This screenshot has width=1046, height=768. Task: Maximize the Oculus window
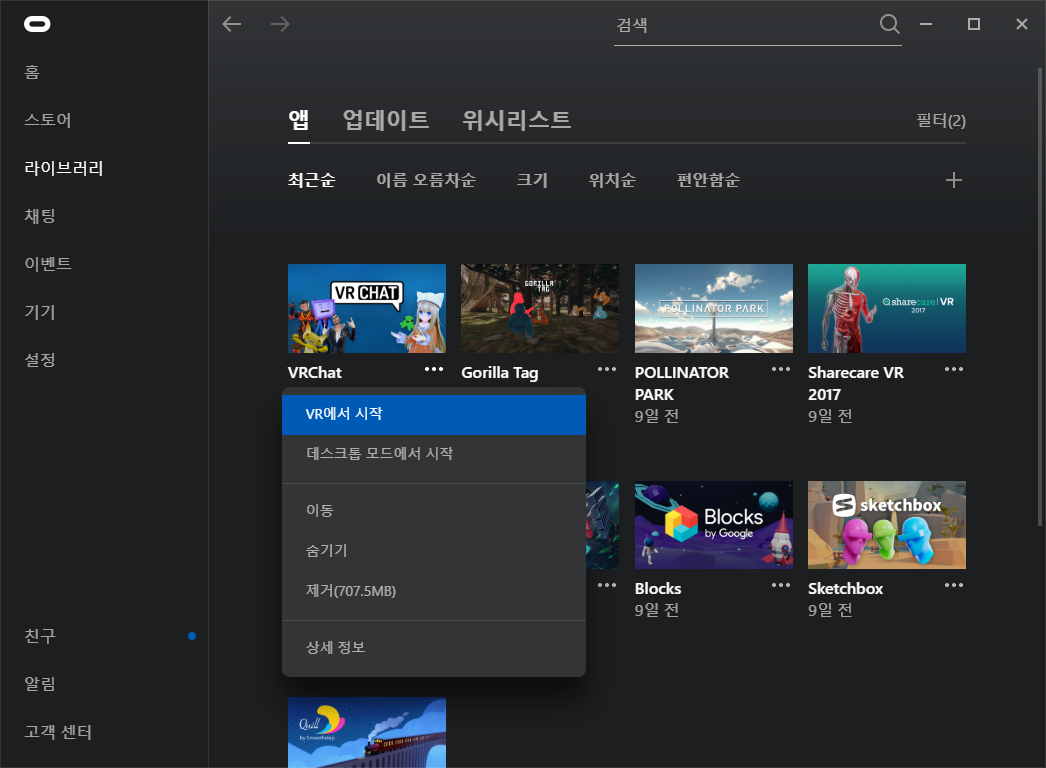(x=974, y=24)
